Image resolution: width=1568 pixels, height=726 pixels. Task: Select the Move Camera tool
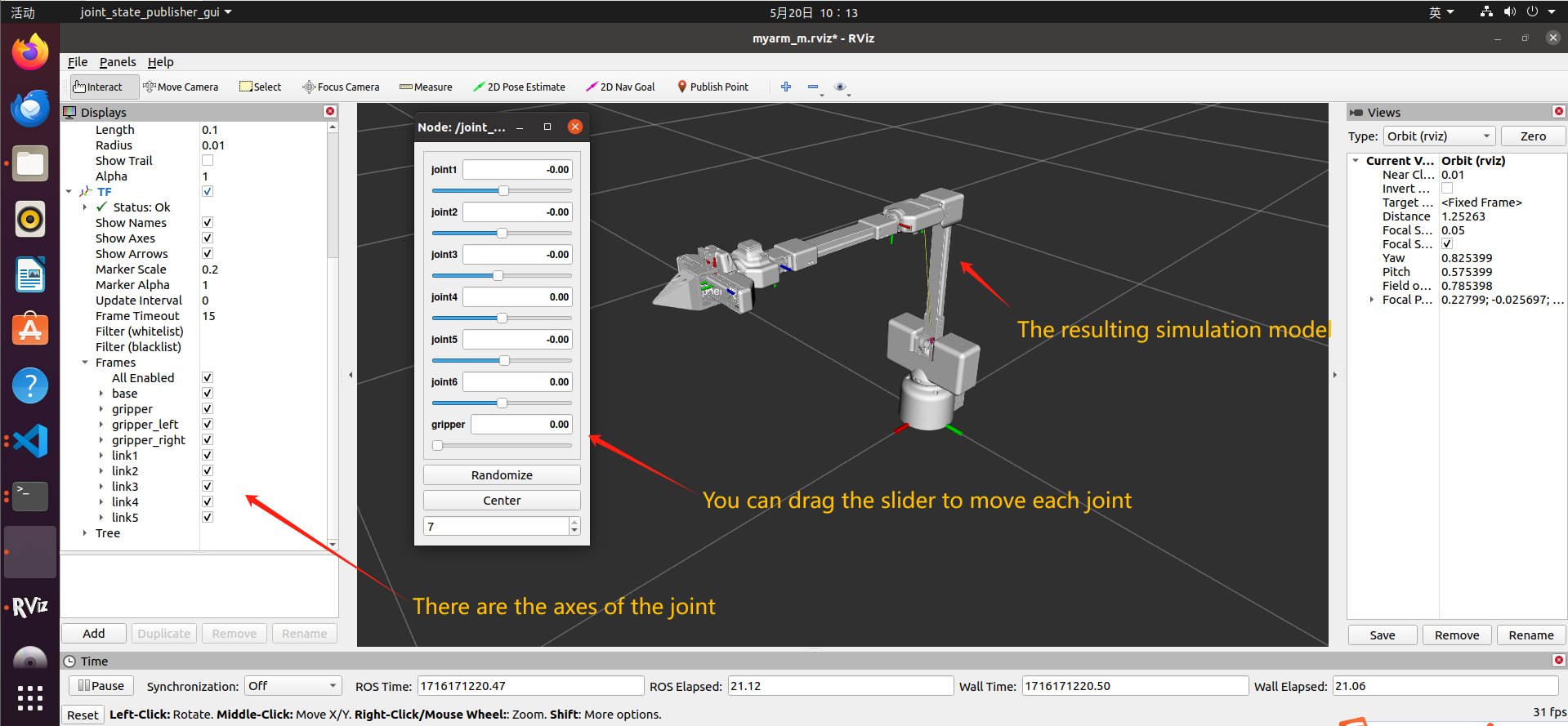coord(181,87)
